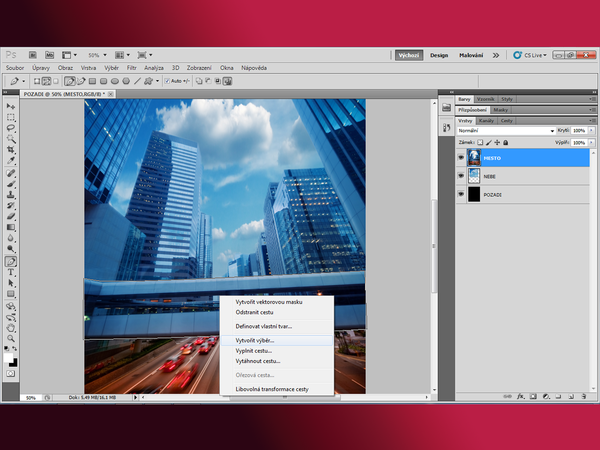The width and height of the screenshot is (600, 450).
Task: Expand the Krytí opacity slider arrow
Action: pyautogui.click(x=589, y=131)
